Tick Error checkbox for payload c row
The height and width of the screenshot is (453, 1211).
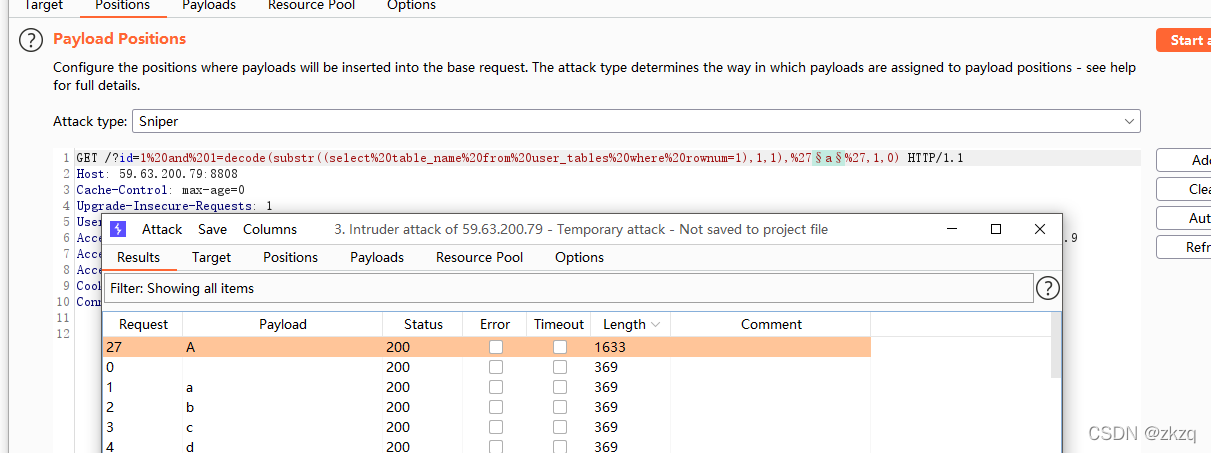click(495, 427)
